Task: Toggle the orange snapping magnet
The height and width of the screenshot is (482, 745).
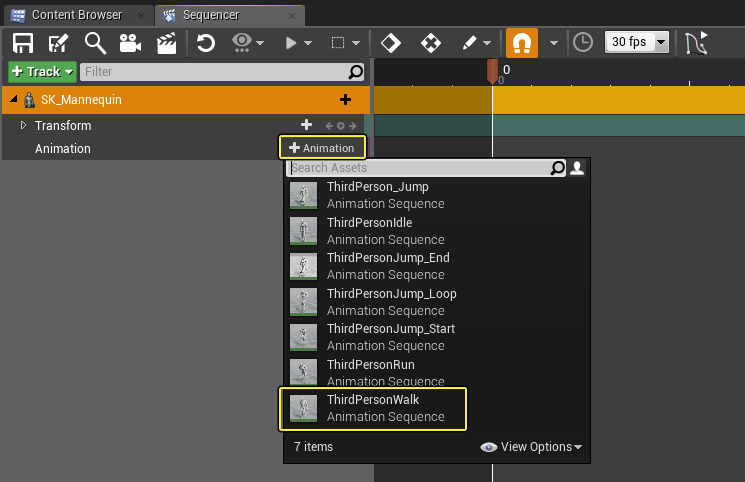Action: 522,43
